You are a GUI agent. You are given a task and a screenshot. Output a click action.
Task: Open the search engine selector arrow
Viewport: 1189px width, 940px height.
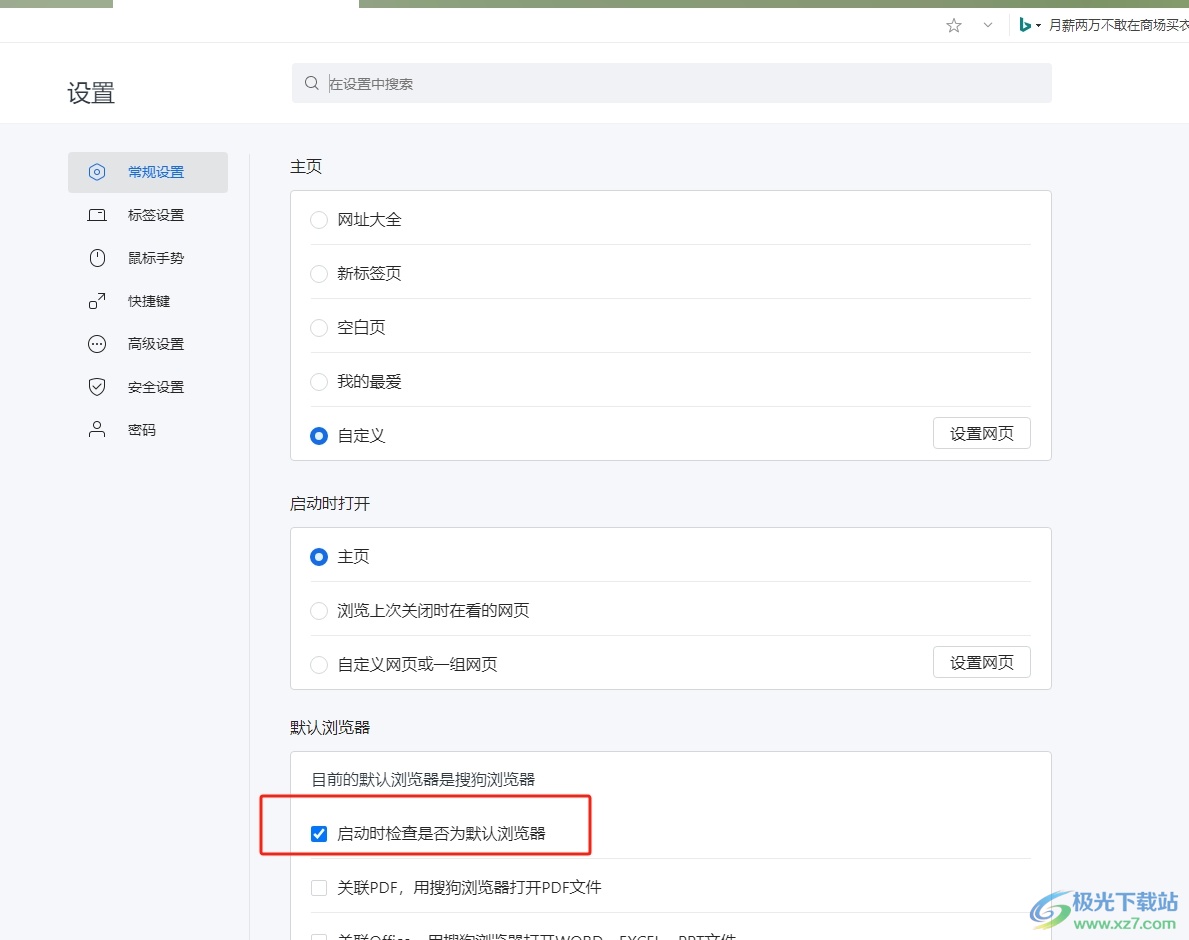[x=1038, y=26]
